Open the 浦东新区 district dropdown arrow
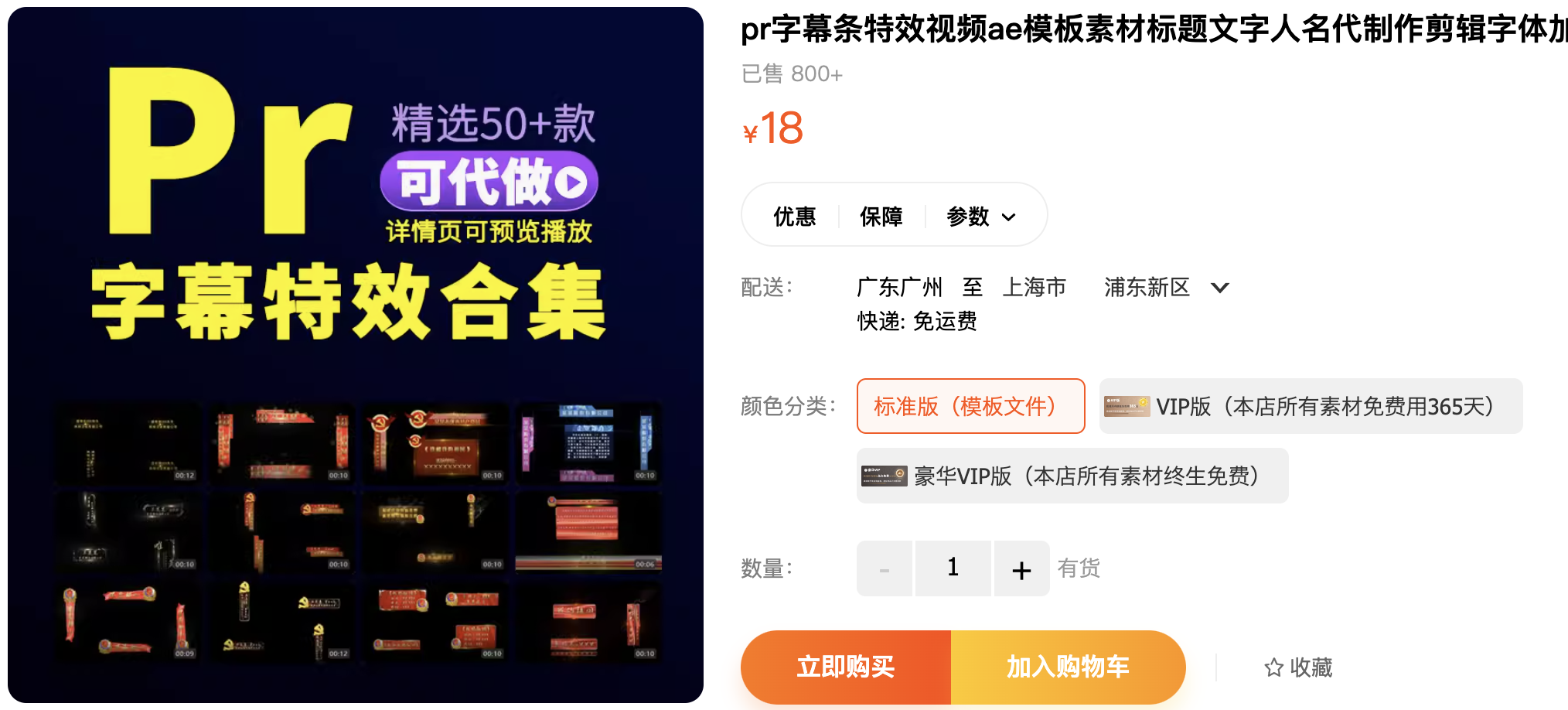The width and height of the screenshot is (1568, 710). tap(1219, 288)
